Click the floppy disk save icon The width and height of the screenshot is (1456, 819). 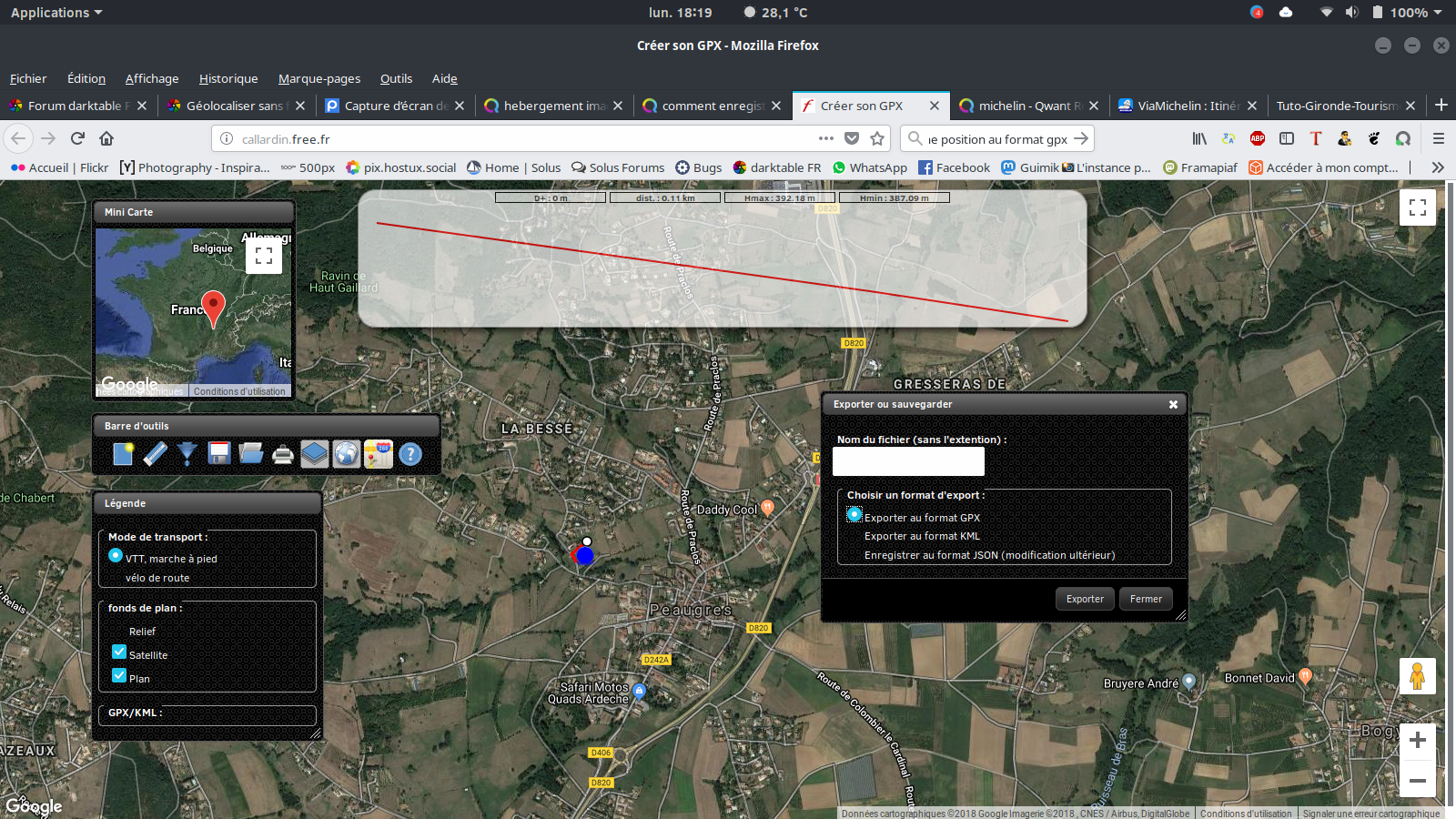coord(219,453)
